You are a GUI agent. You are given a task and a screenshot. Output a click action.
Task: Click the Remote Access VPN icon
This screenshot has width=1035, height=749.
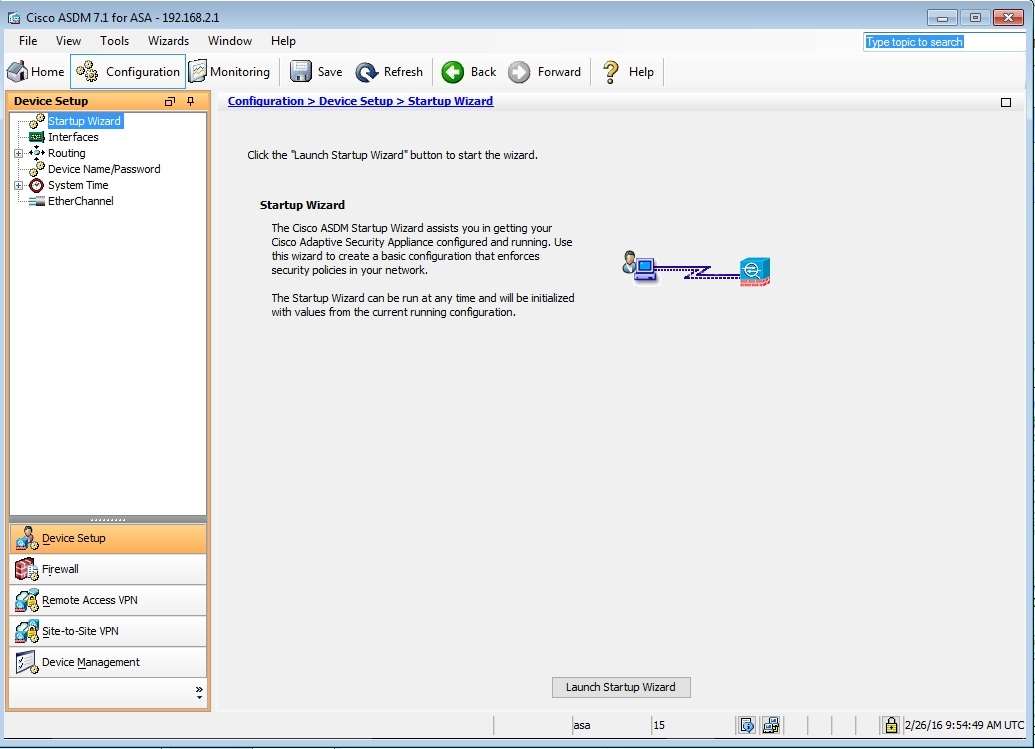click(27, 601)
